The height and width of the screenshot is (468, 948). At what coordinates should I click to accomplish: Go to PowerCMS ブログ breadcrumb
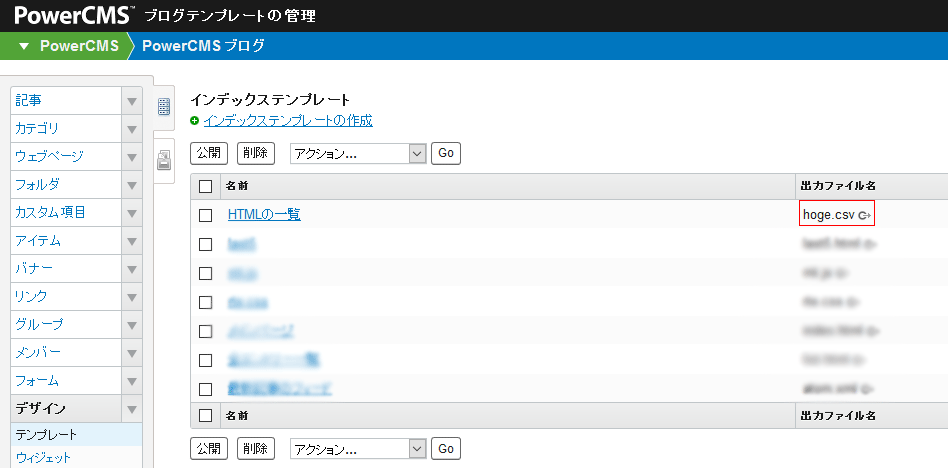(203, 46)
